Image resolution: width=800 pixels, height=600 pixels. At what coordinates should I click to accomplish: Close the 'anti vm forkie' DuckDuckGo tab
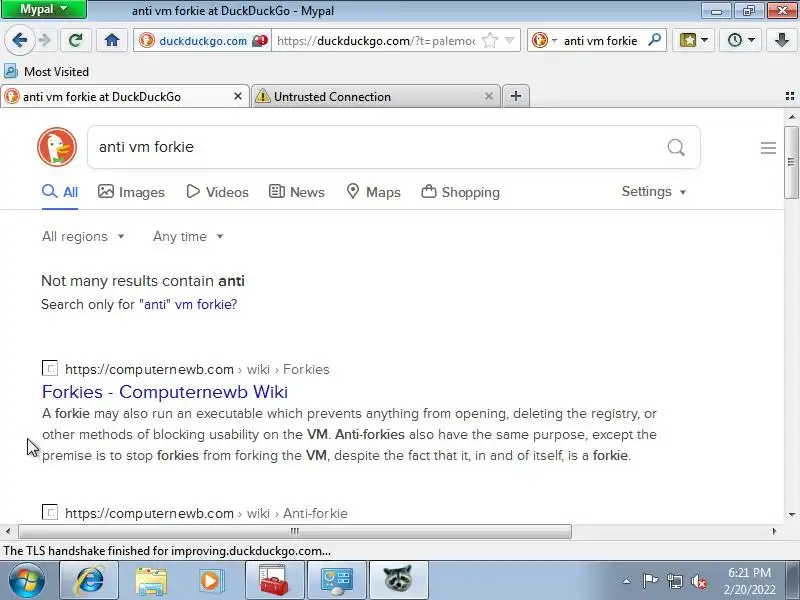[x=238, y=96]
